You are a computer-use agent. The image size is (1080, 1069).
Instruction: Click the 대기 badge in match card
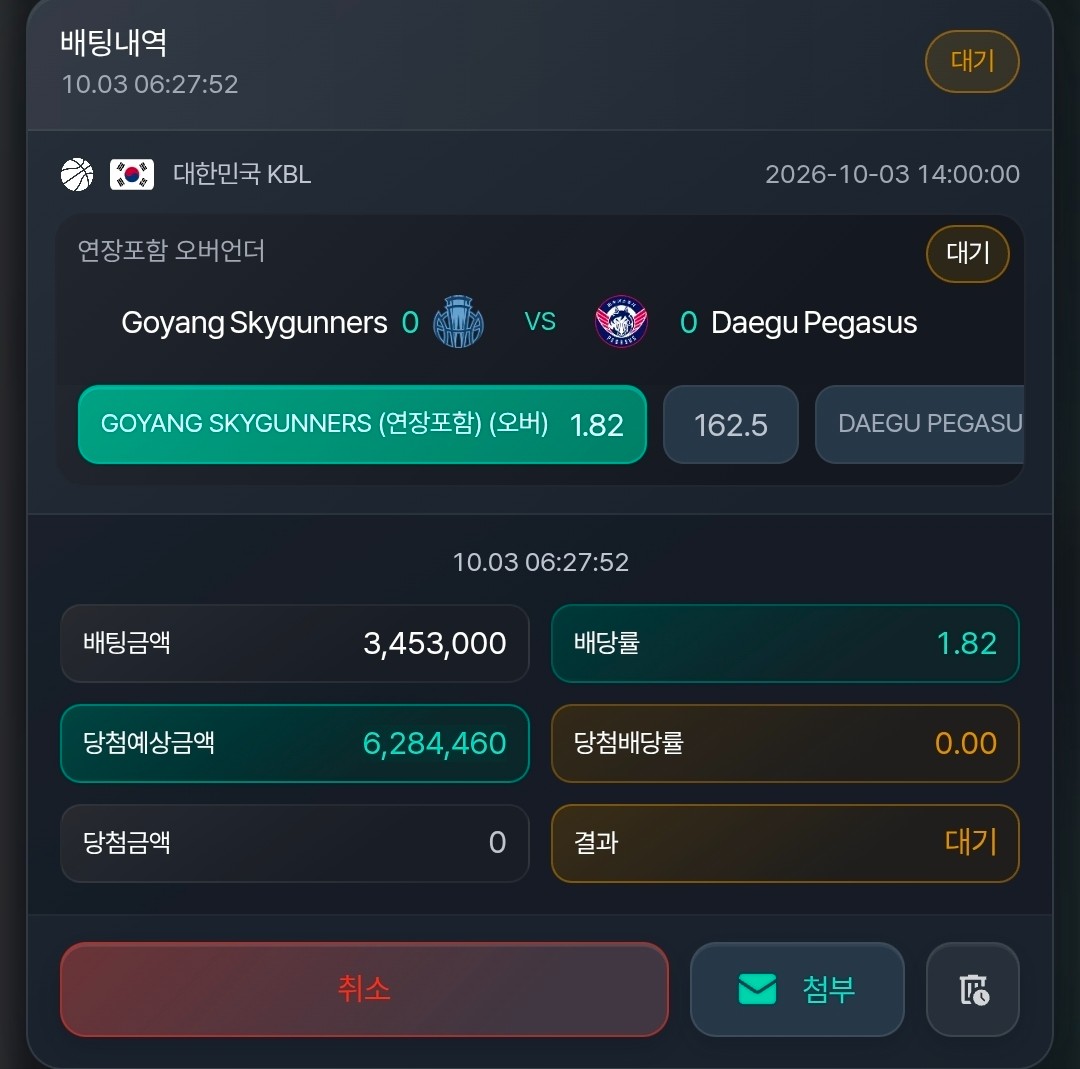coord(968,253)
